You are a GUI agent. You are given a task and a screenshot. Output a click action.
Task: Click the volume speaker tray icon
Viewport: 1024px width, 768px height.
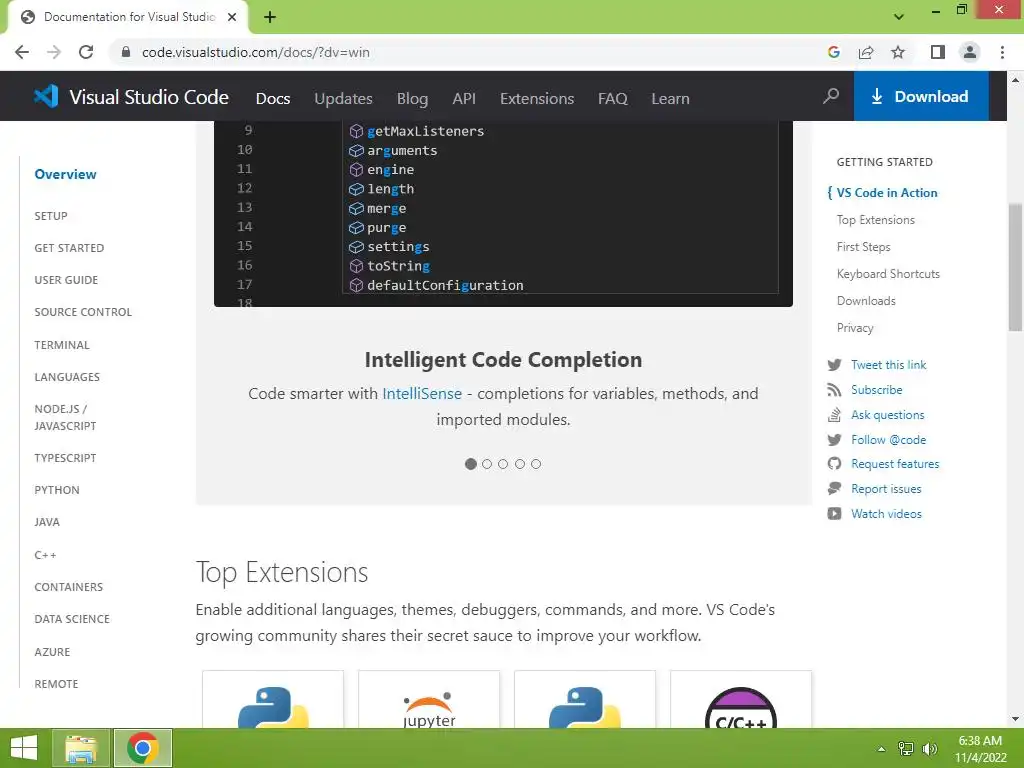pyautogui.click(x=929, y=748)
